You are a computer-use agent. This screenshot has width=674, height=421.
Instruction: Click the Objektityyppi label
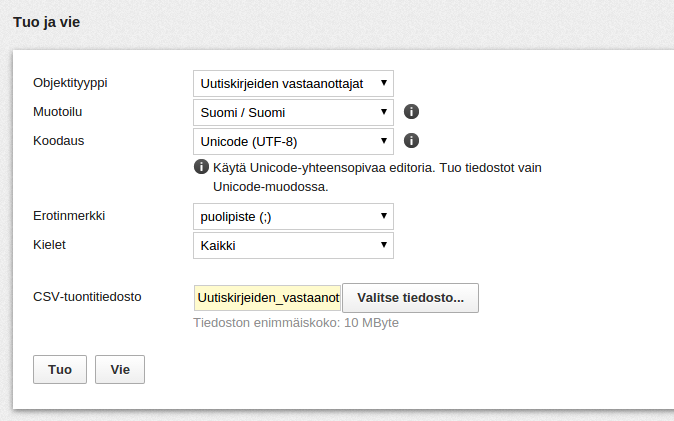coord(70,83)
